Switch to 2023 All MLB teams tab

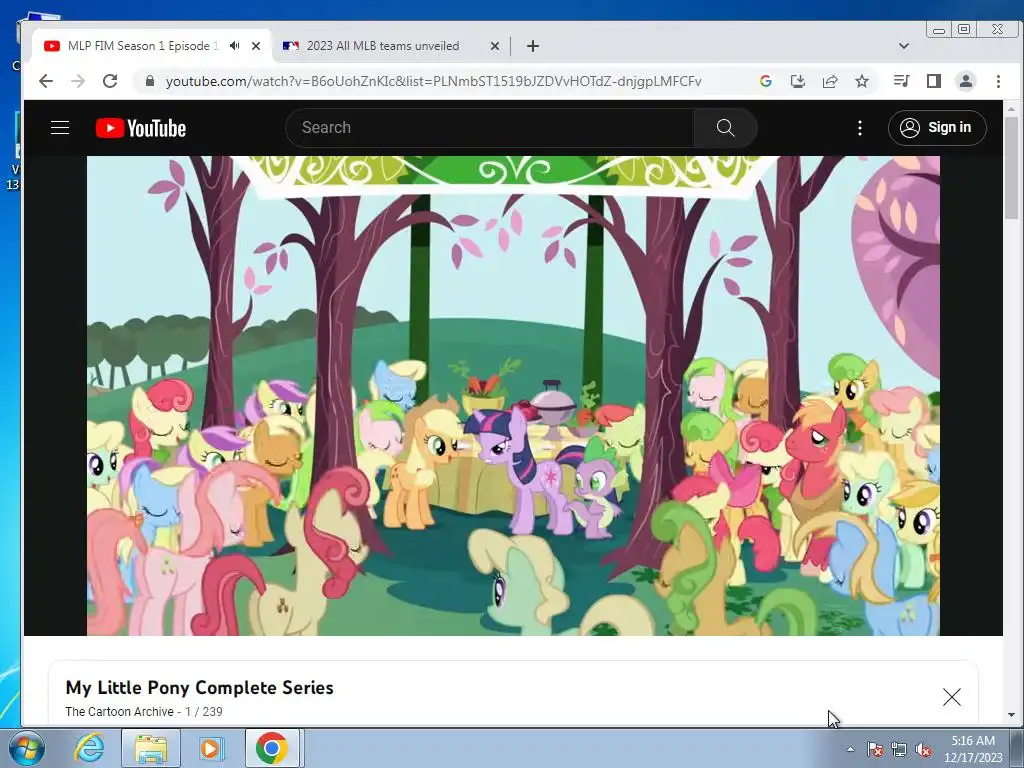[383, 46]
